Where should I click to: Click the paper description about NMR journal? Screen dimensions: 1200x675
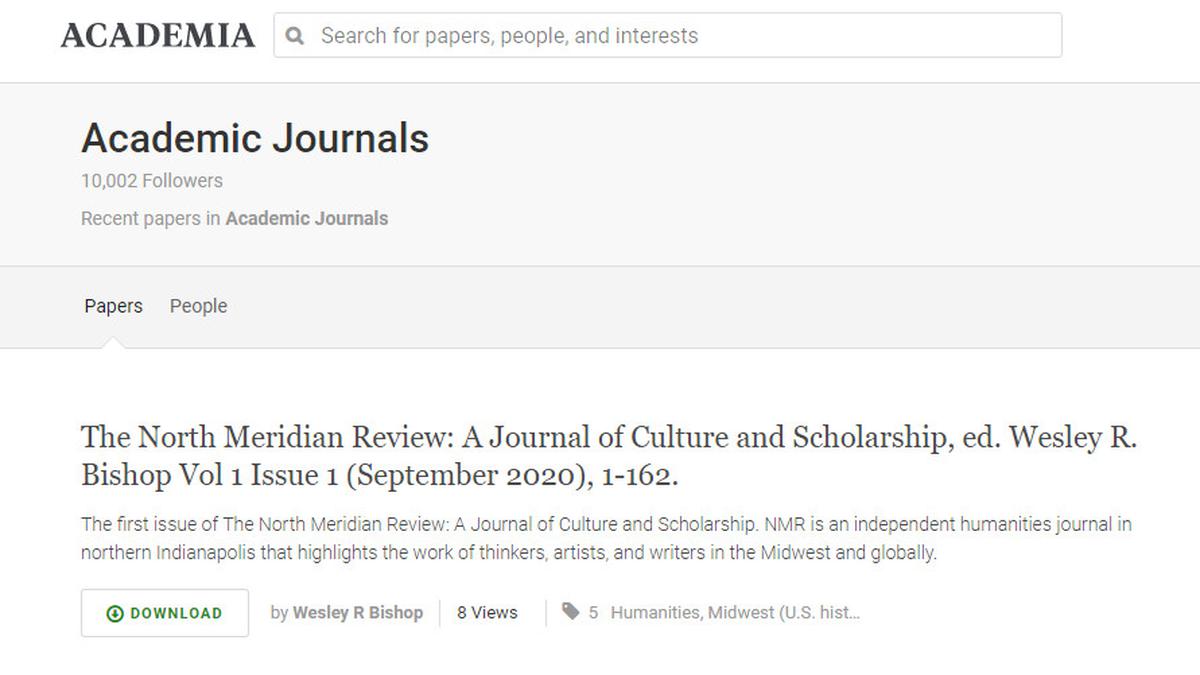[606, 538]
